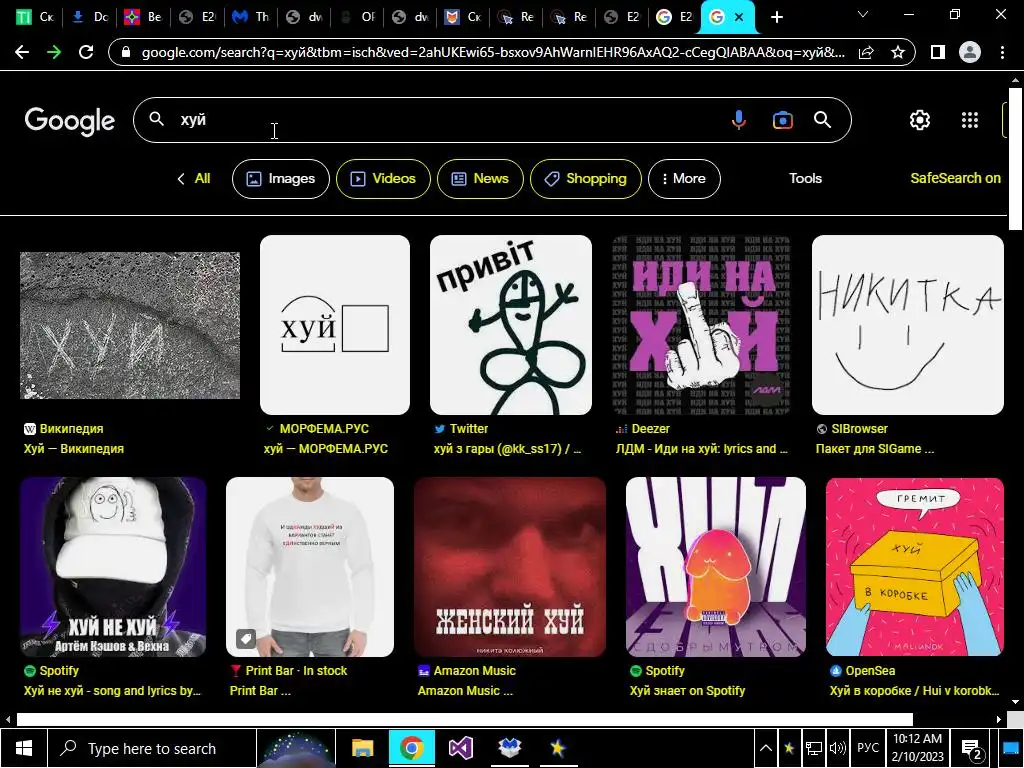Screen dimensions: 1024x768
Task: Open the Twitter 'привіт' drawing thumbnail
Action: pos(511,325)
